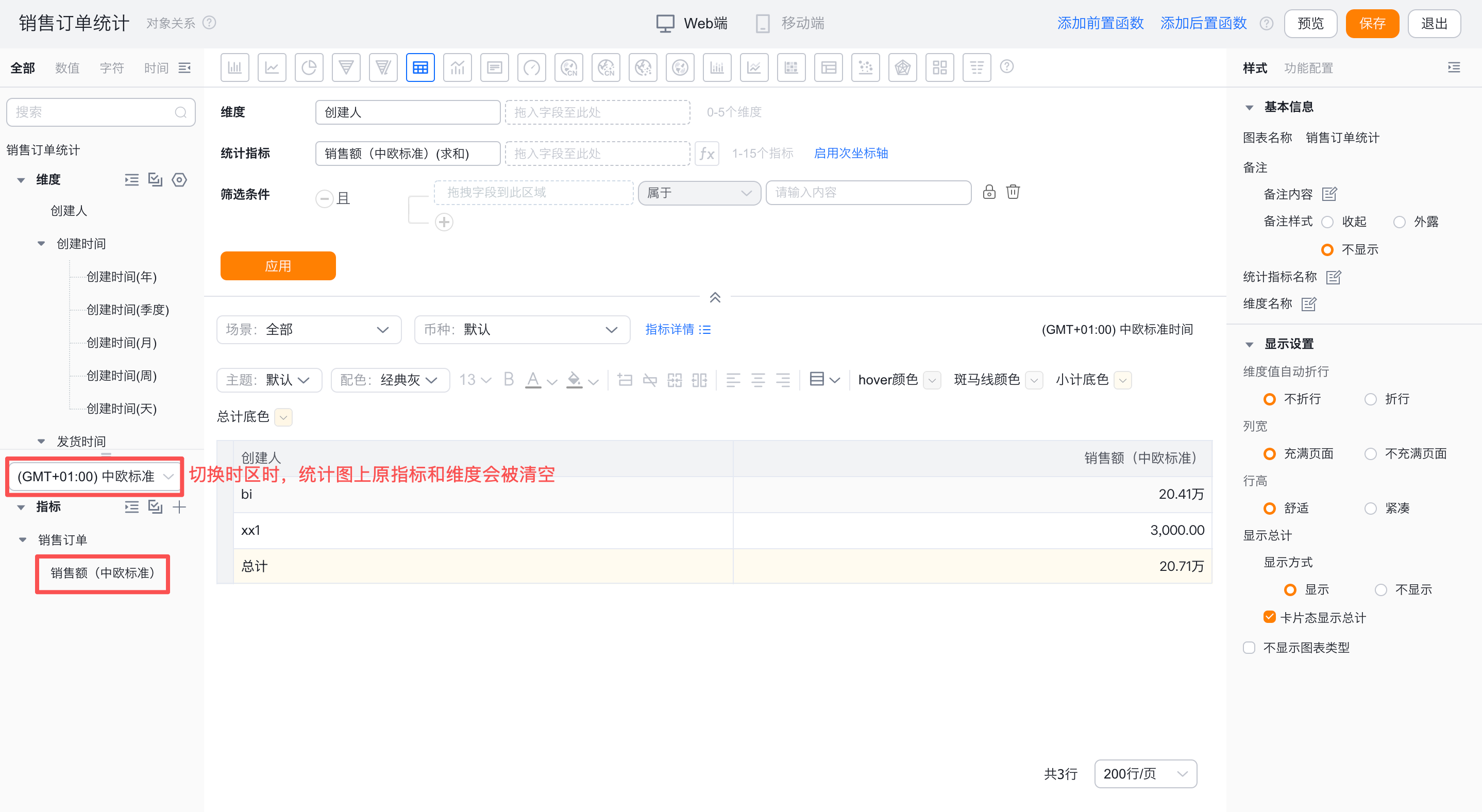Select the 紧凑 row height option

pyautogui.click(x=1371, y=509)
